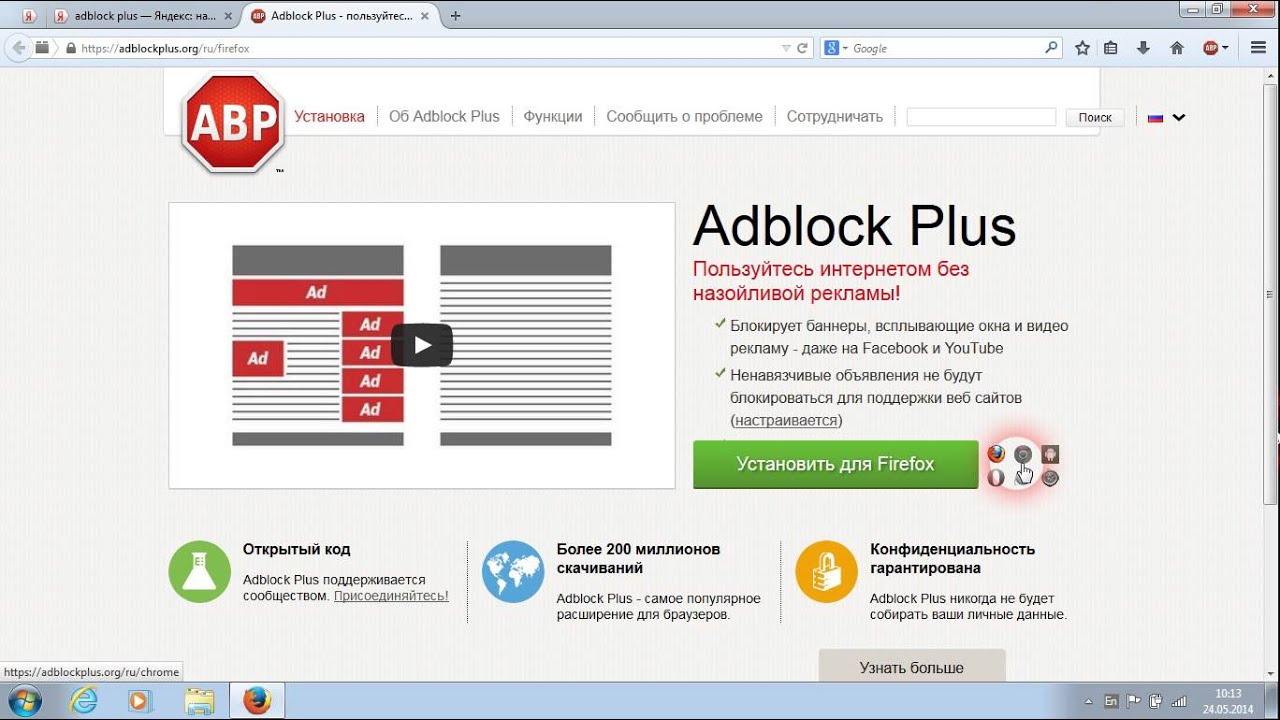This screenshot has width=1280, height=720.
Task: Bookmark this page with the star icon
Action: 1082,48
